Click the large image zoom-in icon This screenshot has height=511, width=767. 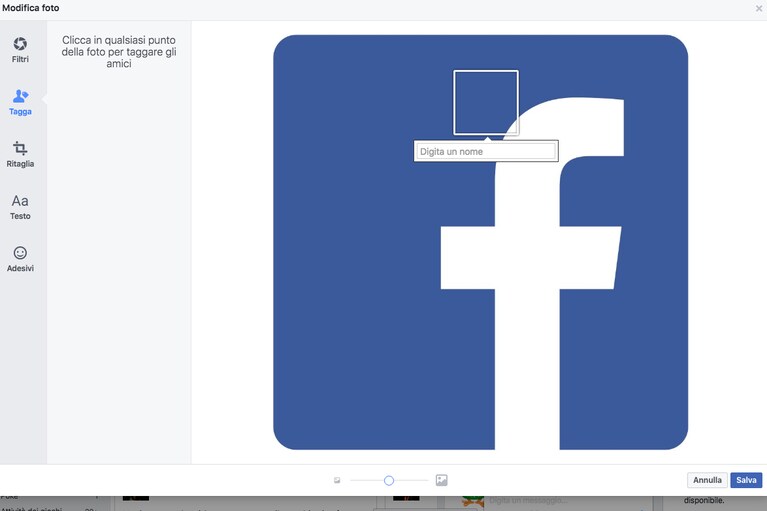[441, 480]
